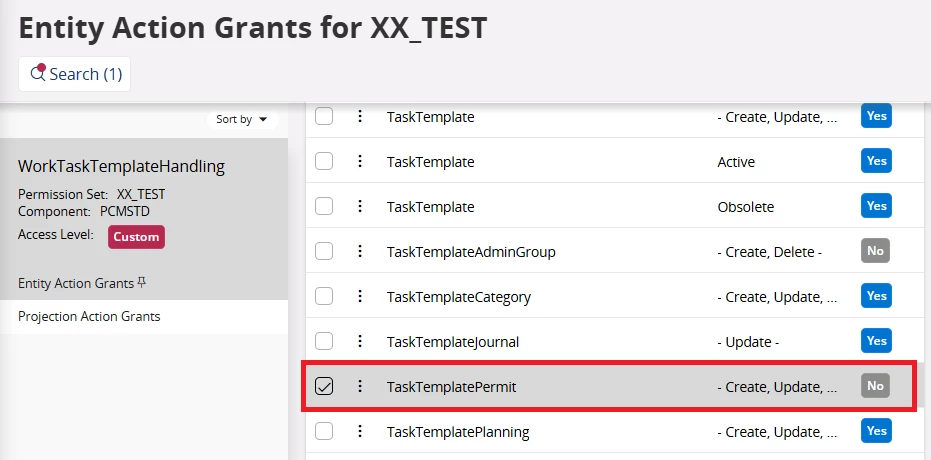Check the TaskTemplateAdminGroup row checkbox
This screenshot has height=460, width=931.
tap(324, 251)
